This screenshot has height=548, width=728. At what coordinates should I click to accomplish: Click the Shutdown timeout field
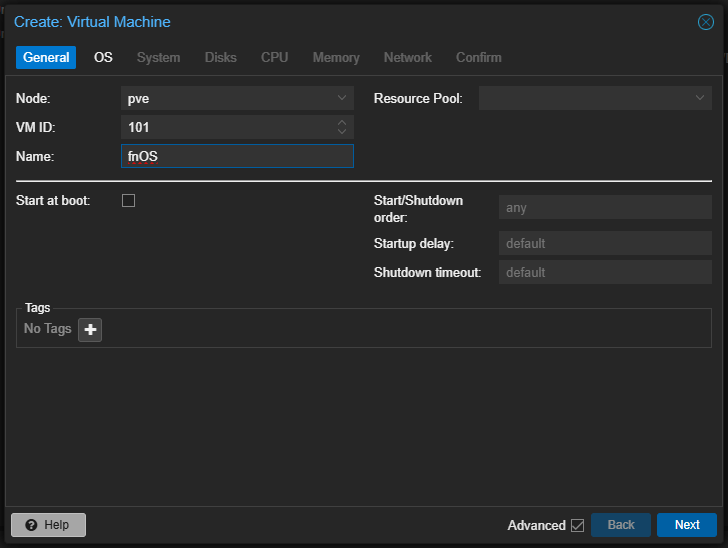[605, 272]
